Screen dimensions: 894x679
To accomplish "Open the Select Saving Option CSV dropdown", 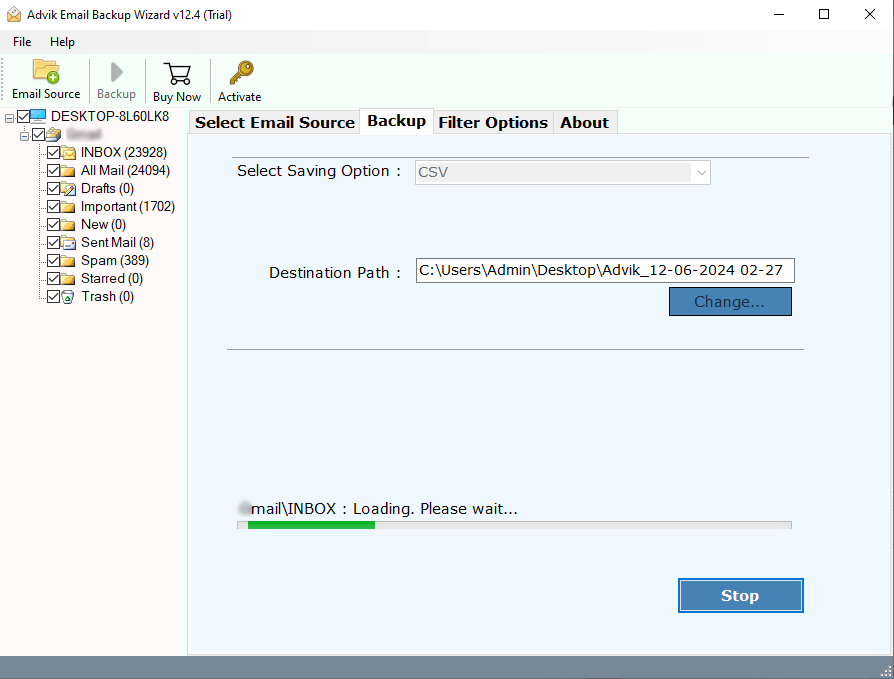I will (563, 172).
